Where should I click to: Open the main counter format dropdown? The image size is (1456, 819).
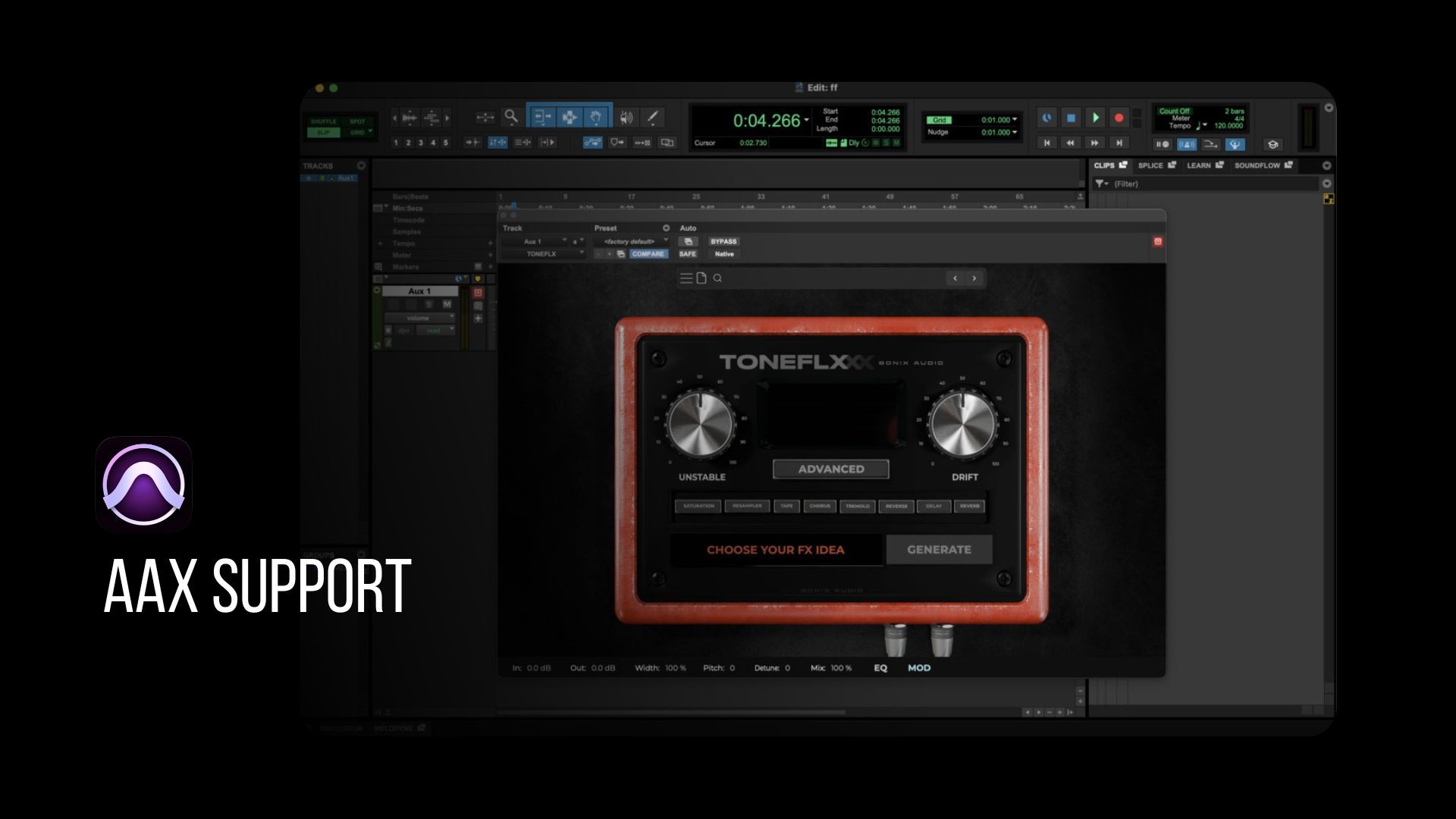(806, 120)
